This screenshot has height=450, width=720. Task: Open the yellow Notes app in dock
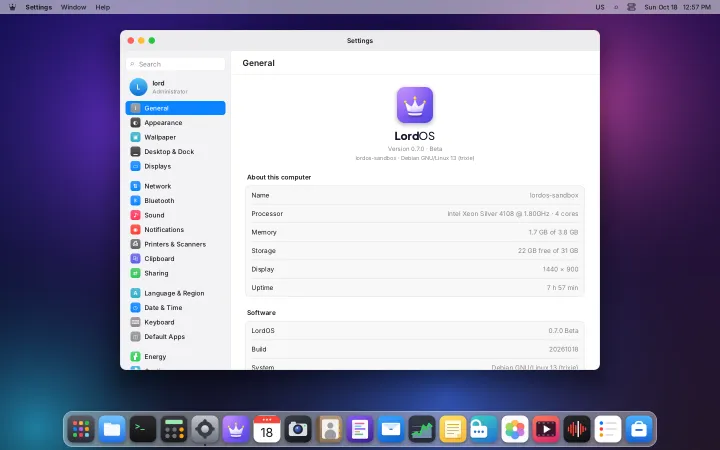[x=453, y=429]
